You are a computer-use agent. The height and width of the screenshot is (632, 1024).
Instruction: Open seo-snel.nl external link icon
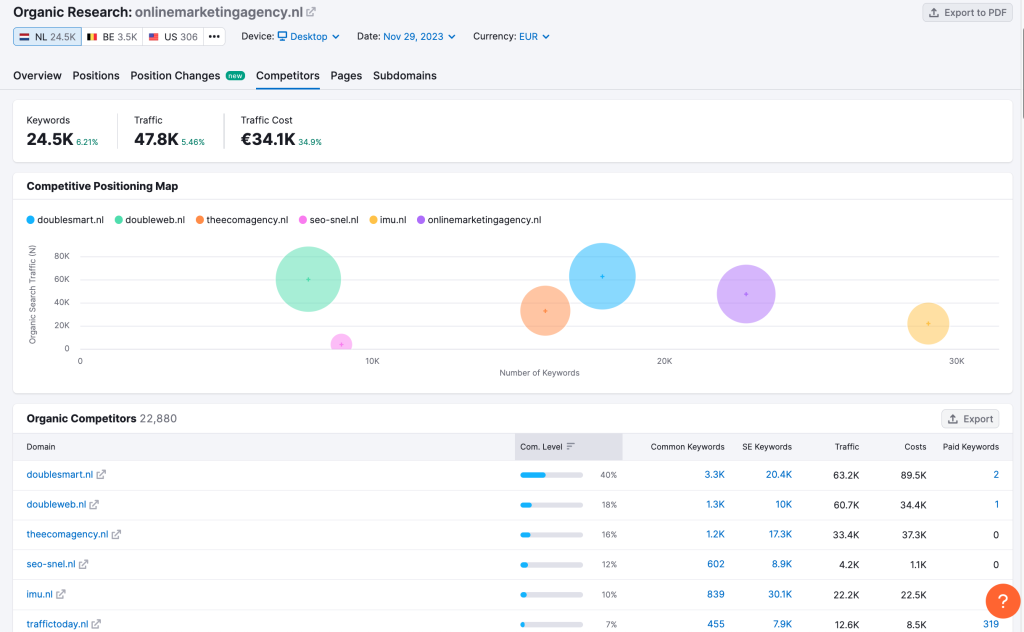[84, 564]
